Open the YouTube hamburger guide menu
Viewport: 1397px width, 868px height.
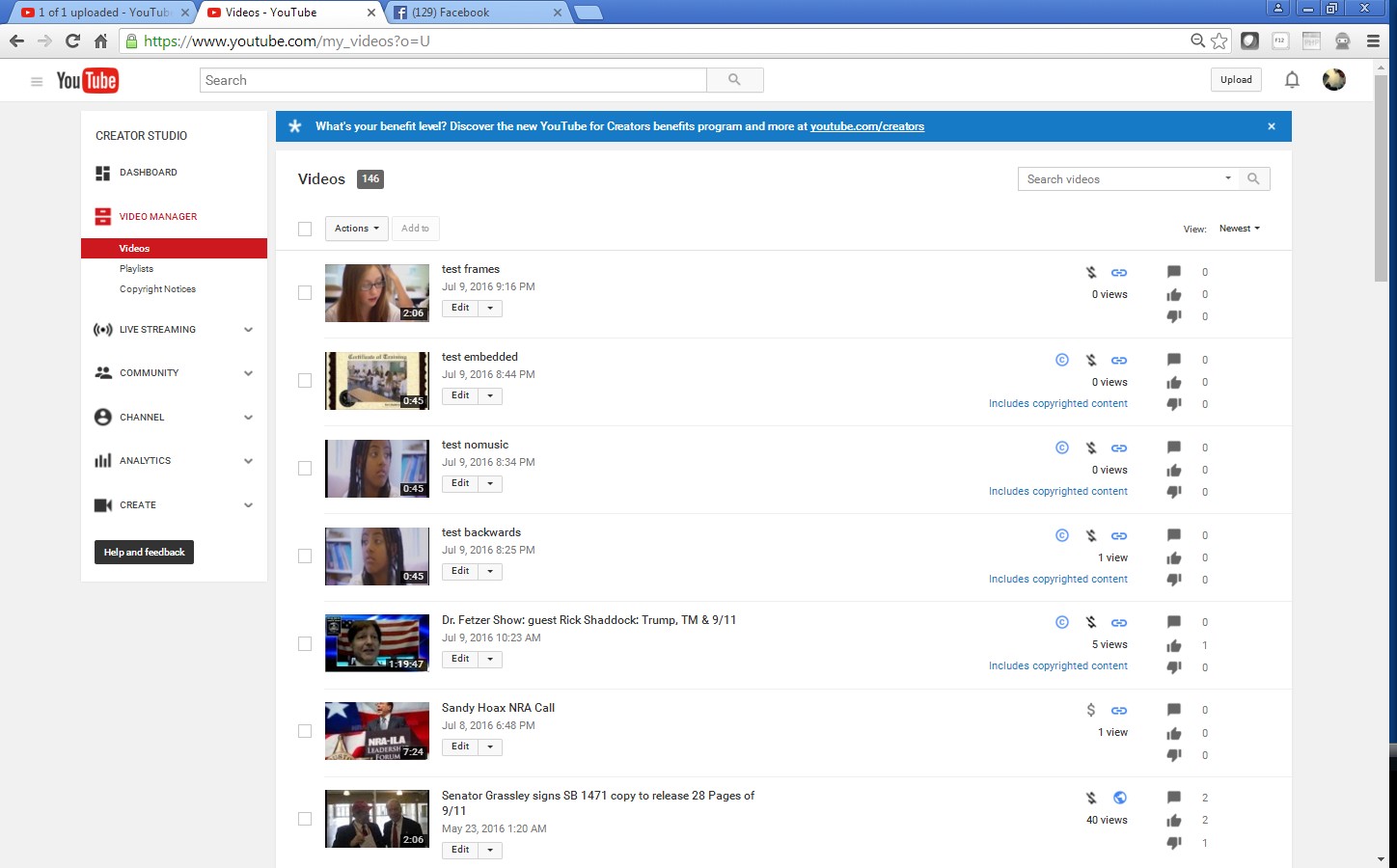coord(37,81)
